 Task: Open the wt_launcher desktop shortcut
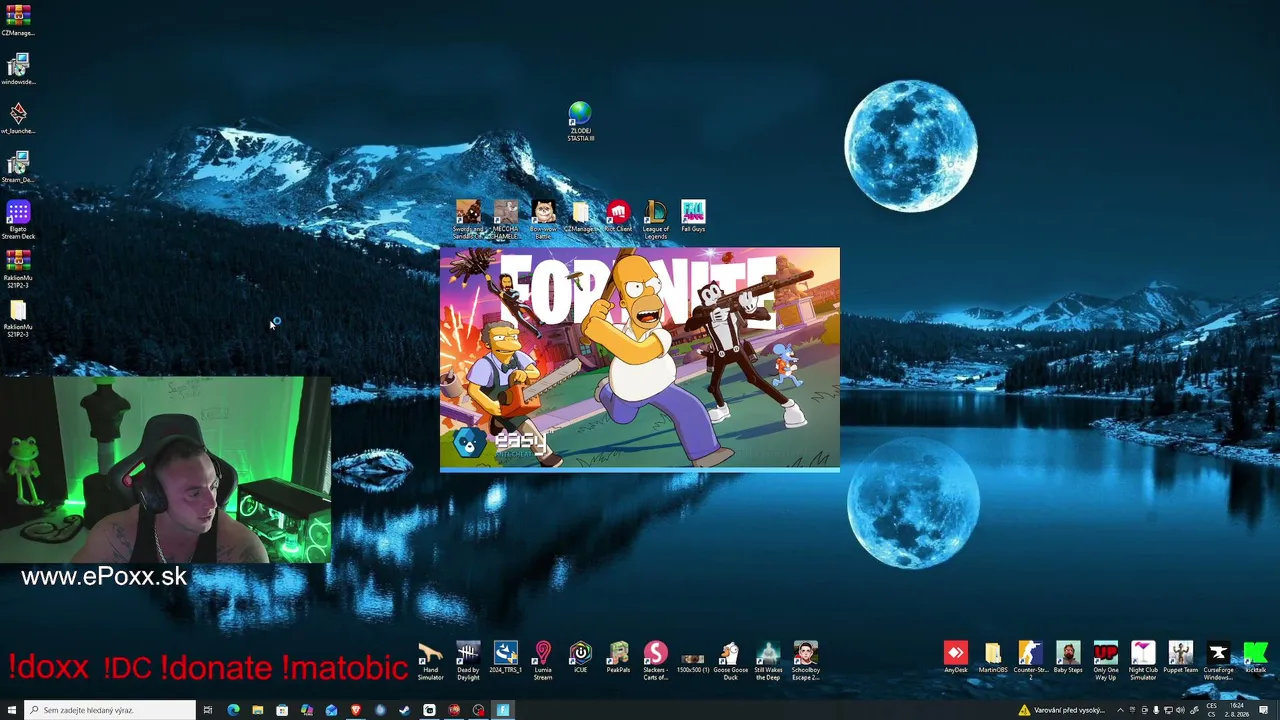(x=18, y=118)
